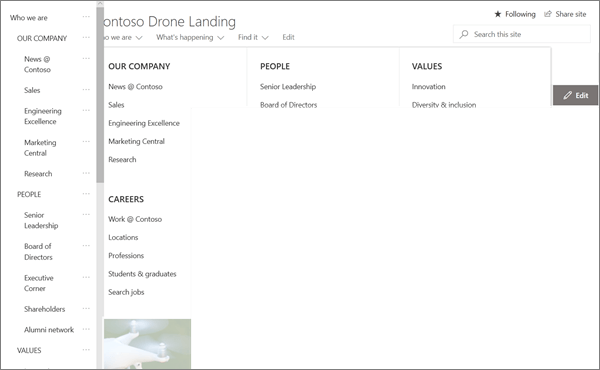
Task: Open Students & graduates link
Action: tap(142, 274)
